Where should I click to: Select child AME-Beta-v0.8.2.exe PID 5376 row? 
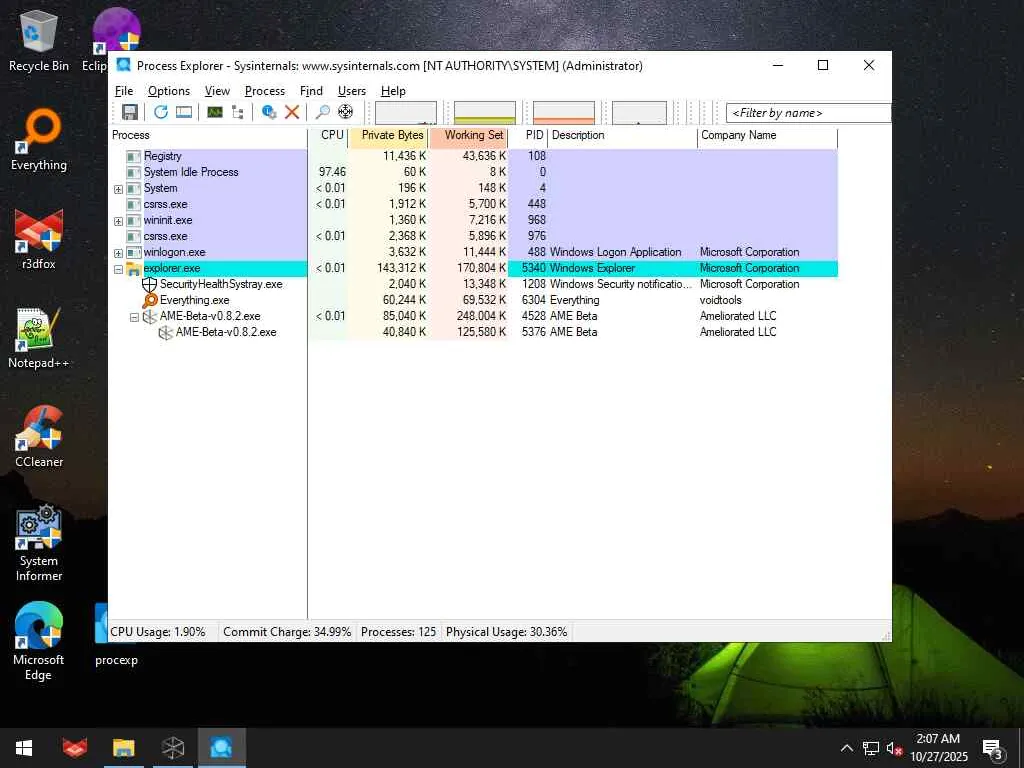(x=473, y=332)
